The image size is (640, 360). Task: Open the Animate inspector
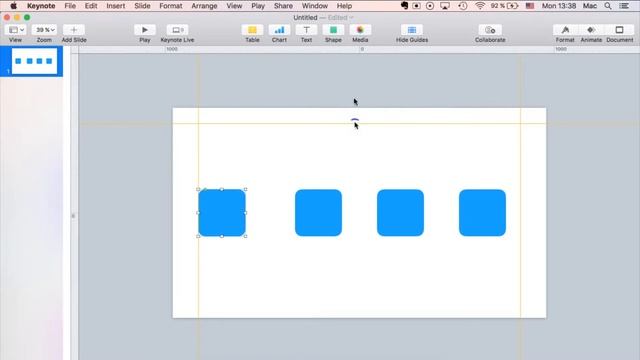tap(591, 30)
